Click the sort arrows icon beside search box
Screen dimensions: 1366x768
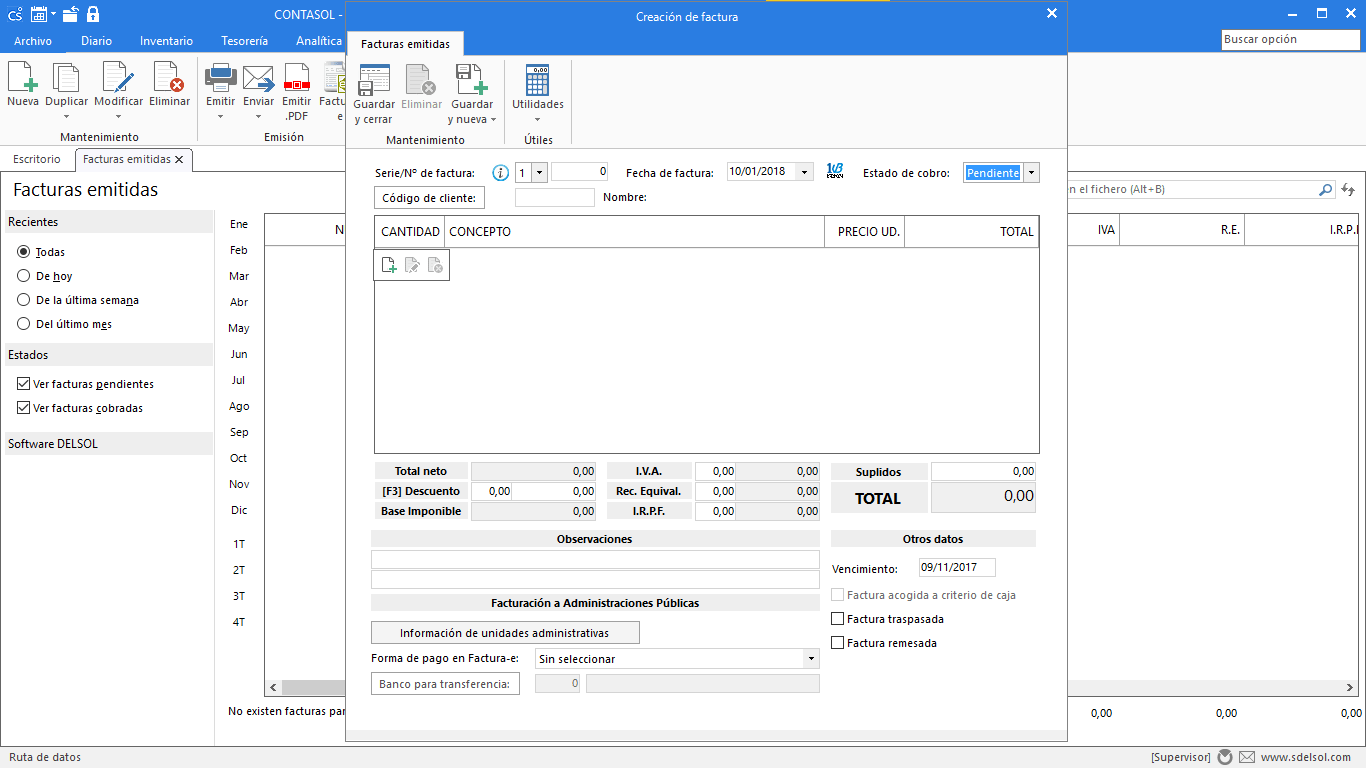point(1348,189)
